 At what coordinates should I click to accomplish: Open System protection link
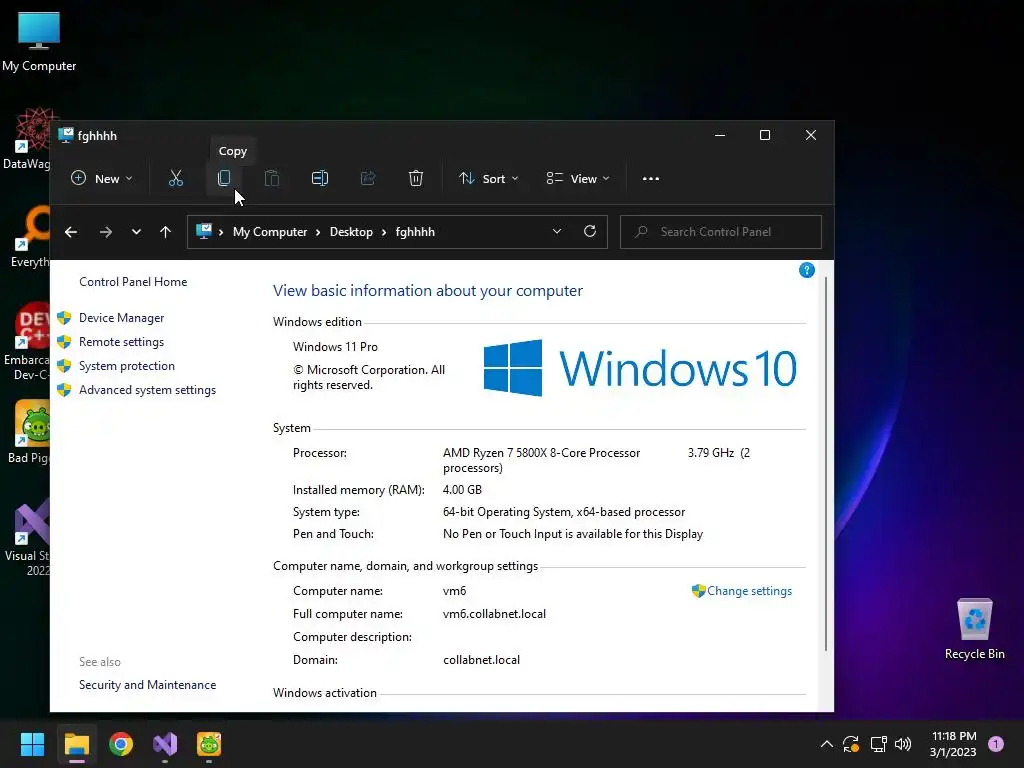pos(127,366)
